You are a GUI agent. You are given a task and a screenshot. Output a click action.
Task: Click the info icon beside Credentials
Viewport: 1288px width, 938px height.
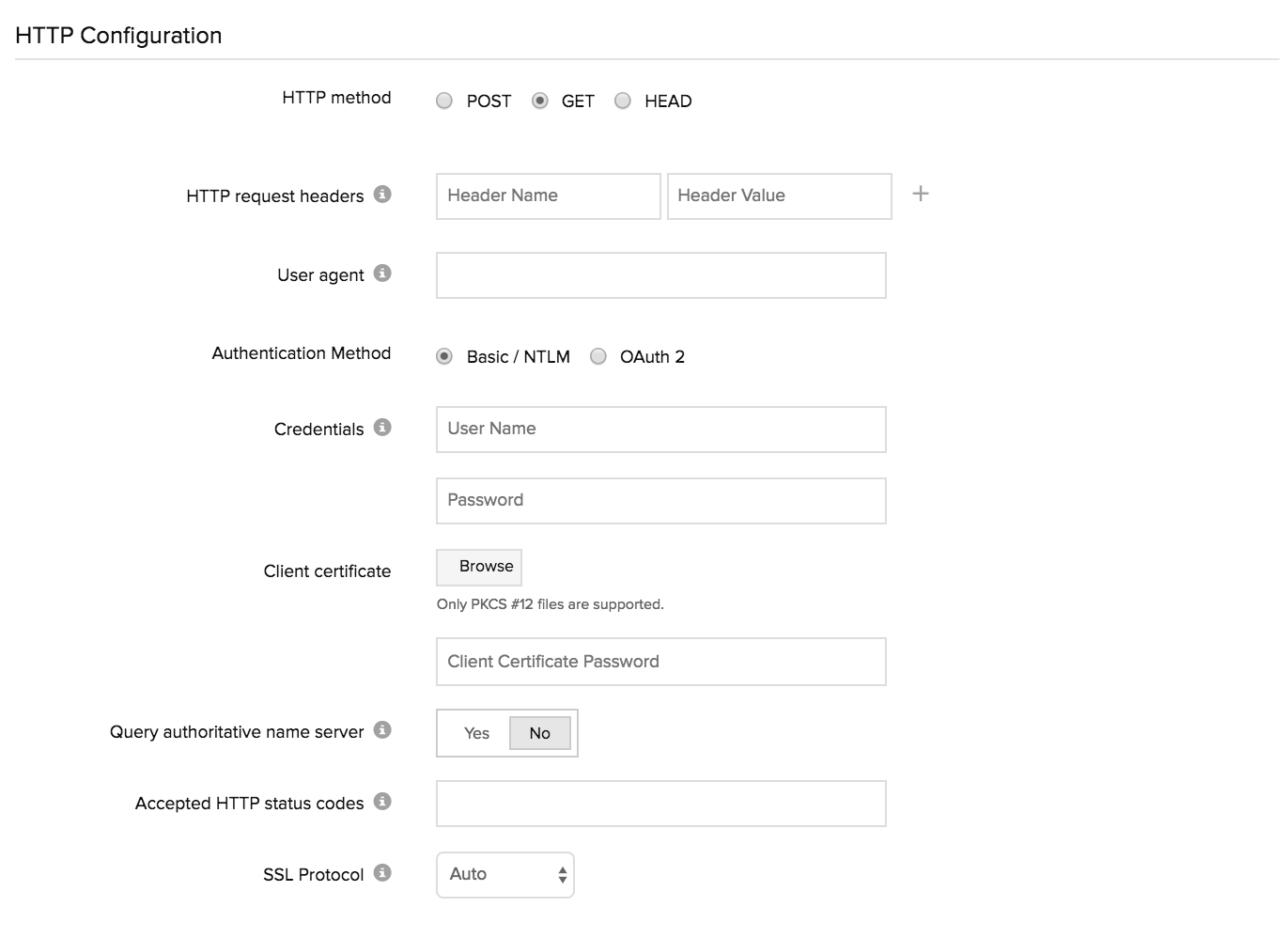tap(381, 427)
